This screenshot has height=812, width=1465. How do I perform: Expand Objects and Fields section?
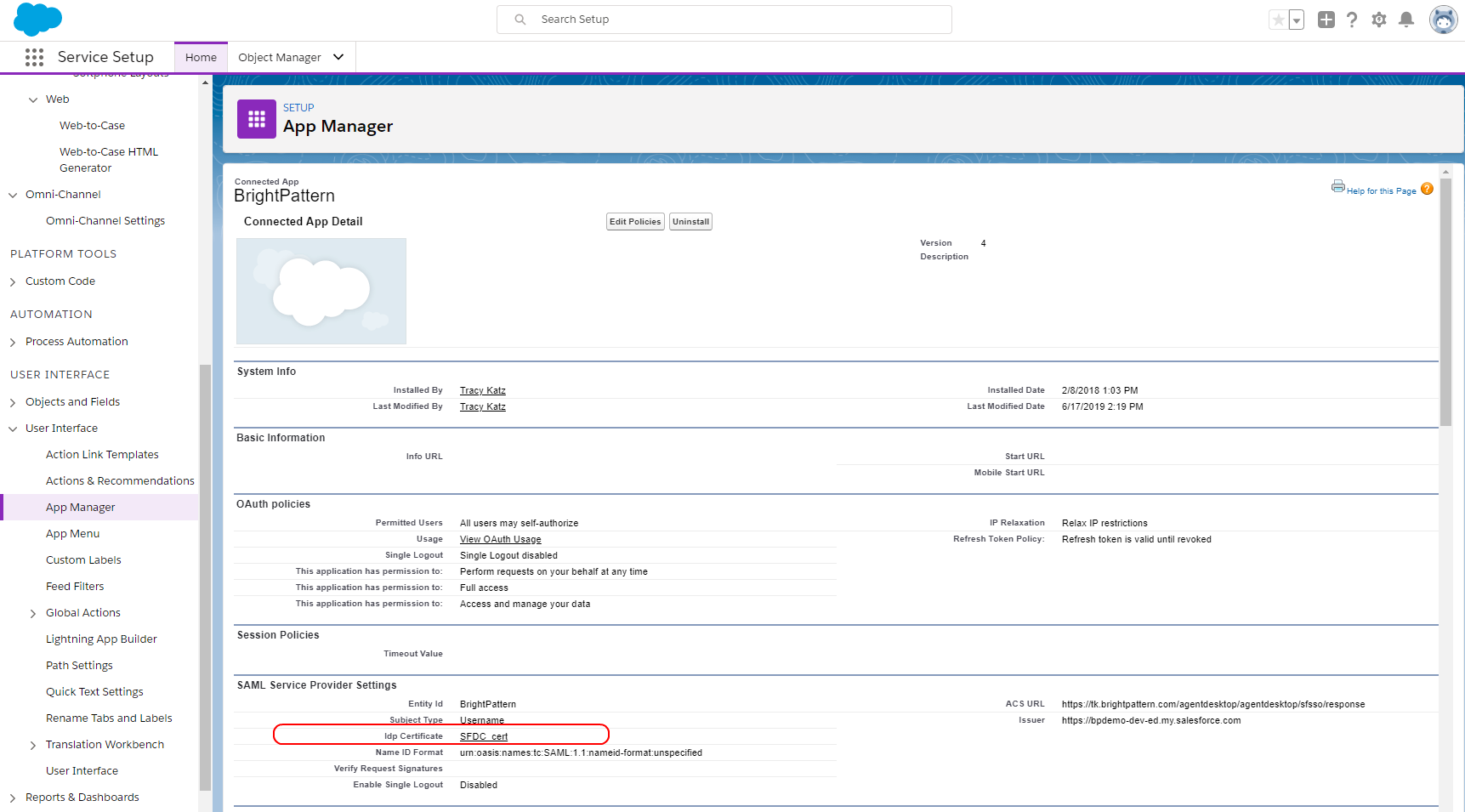click(x=13, y=402)
